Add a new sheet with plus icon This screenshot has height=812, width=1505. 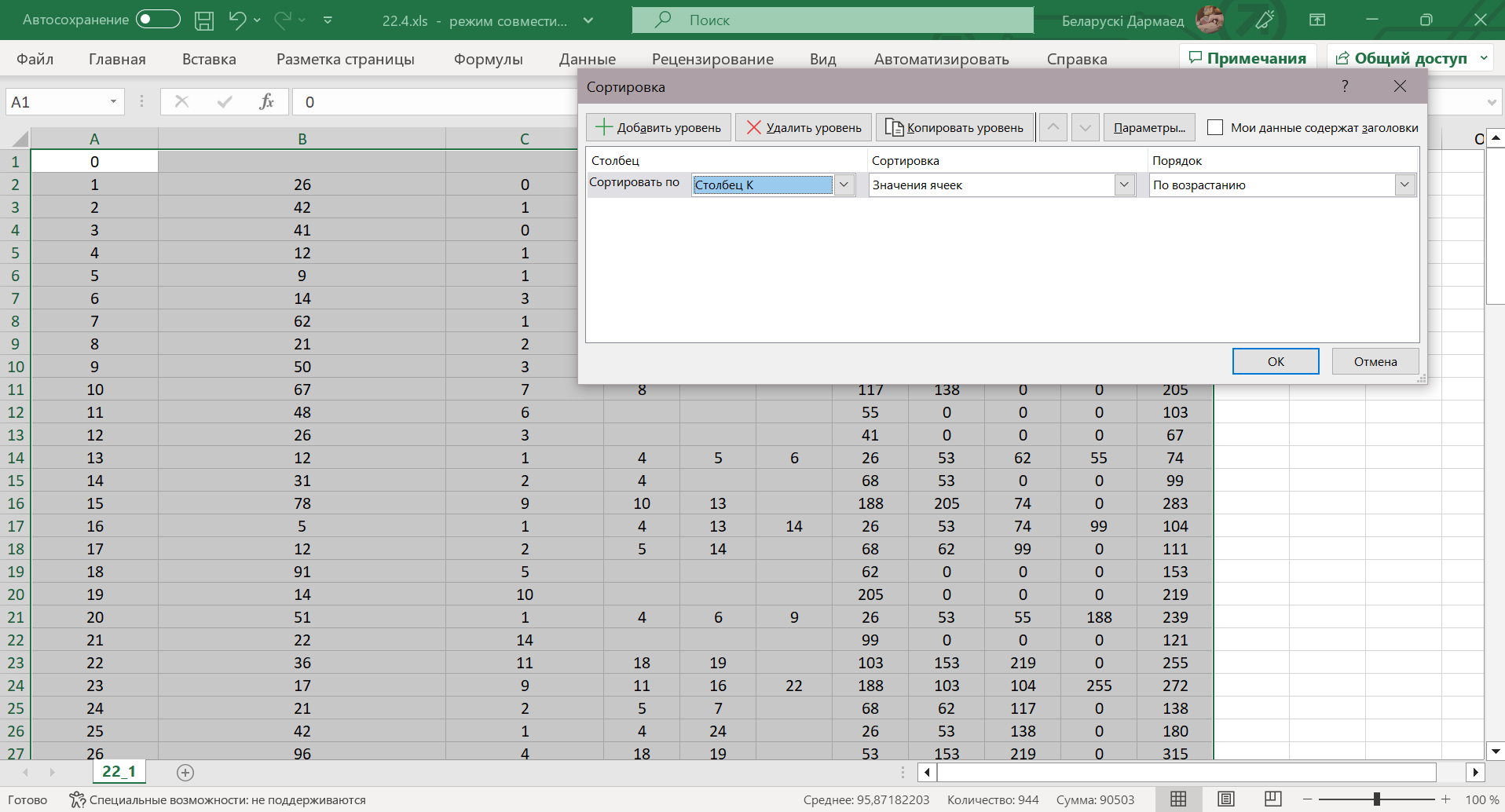pos(185,773)
